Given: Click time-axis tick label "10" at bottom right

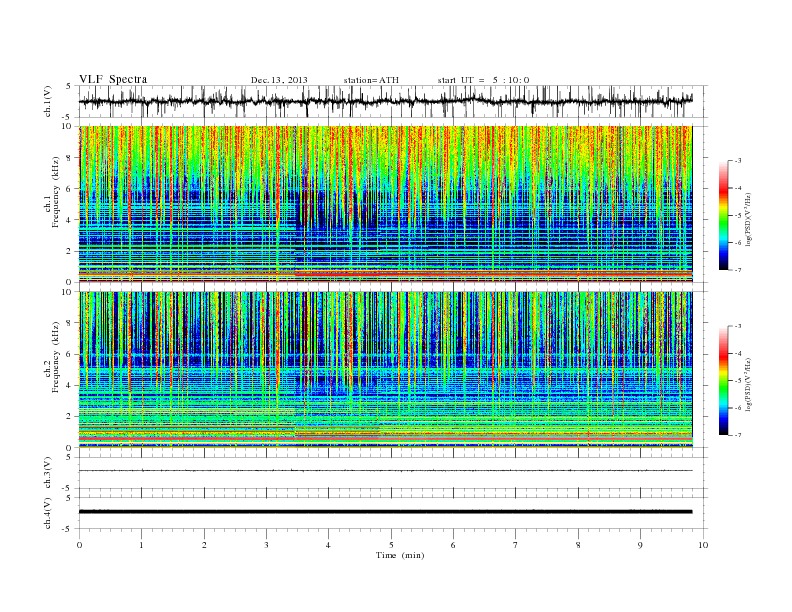Looking at the screenshot, I should 703,545.
